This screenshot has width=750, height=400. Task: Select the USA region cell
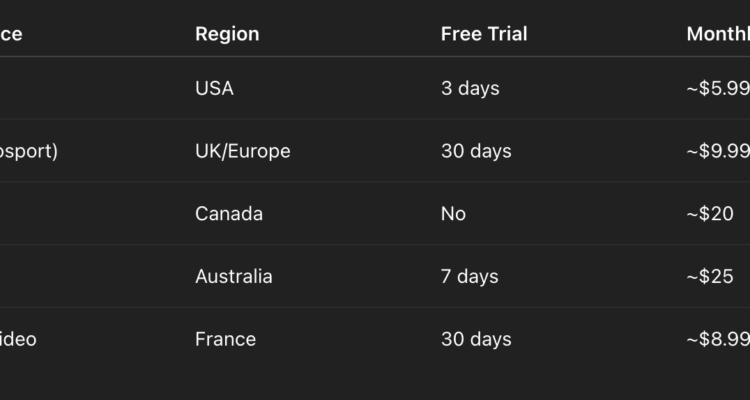(214, 88)
